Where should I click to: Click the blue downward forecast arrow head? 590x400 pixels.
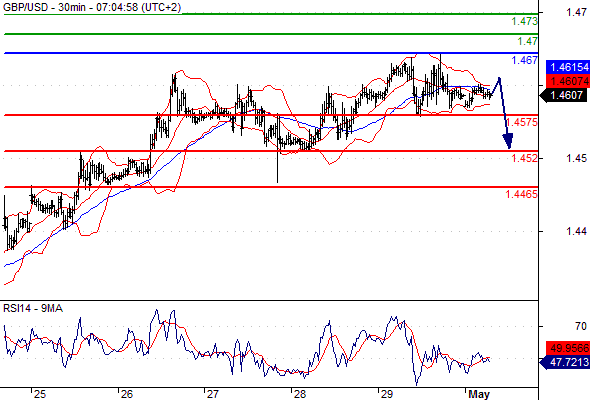pyautogui.click(x=508, y=141)
